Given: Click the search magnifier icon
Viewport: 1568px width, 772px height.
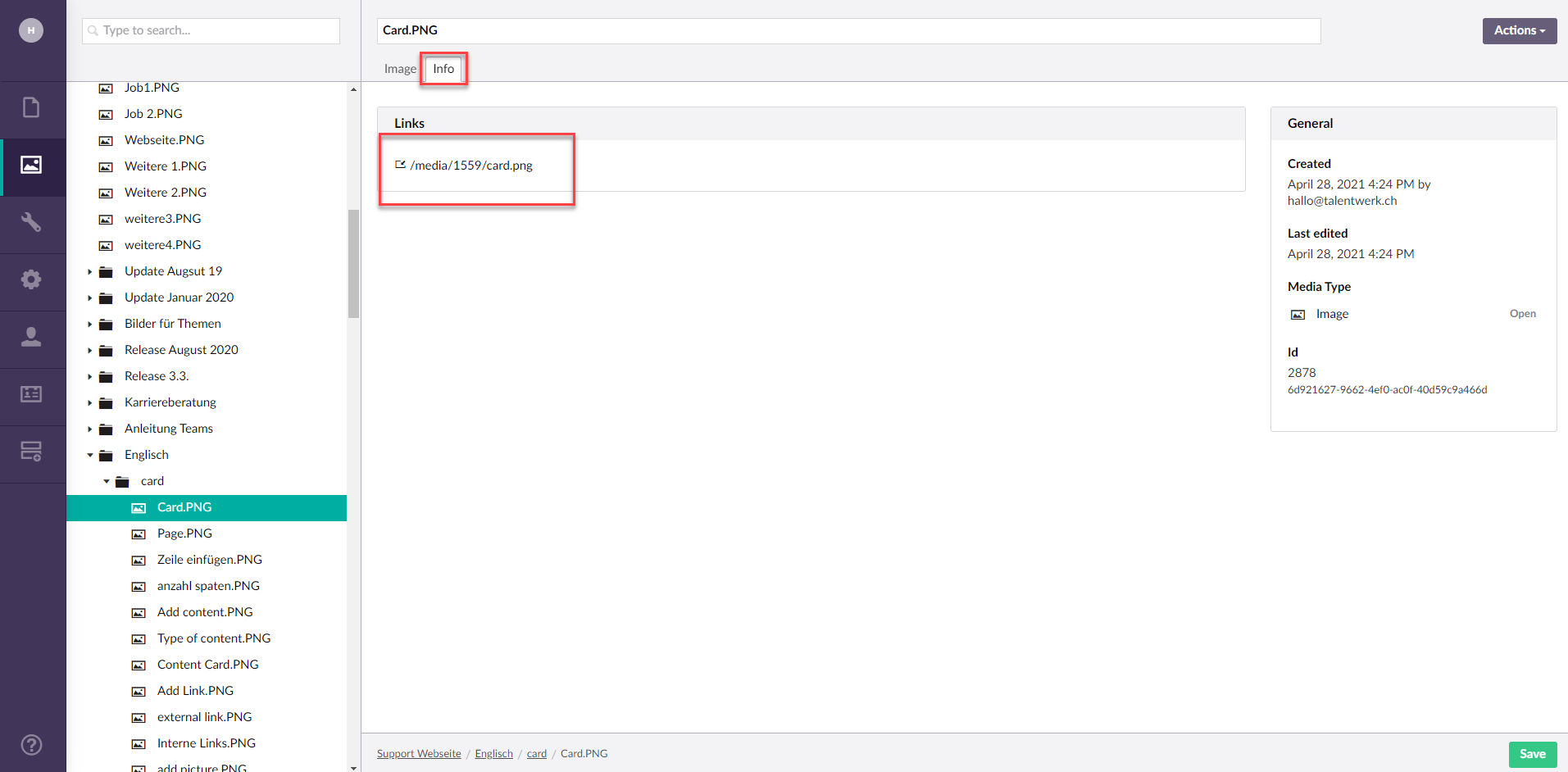Looking at the screenshot, I should click(93, 31).
